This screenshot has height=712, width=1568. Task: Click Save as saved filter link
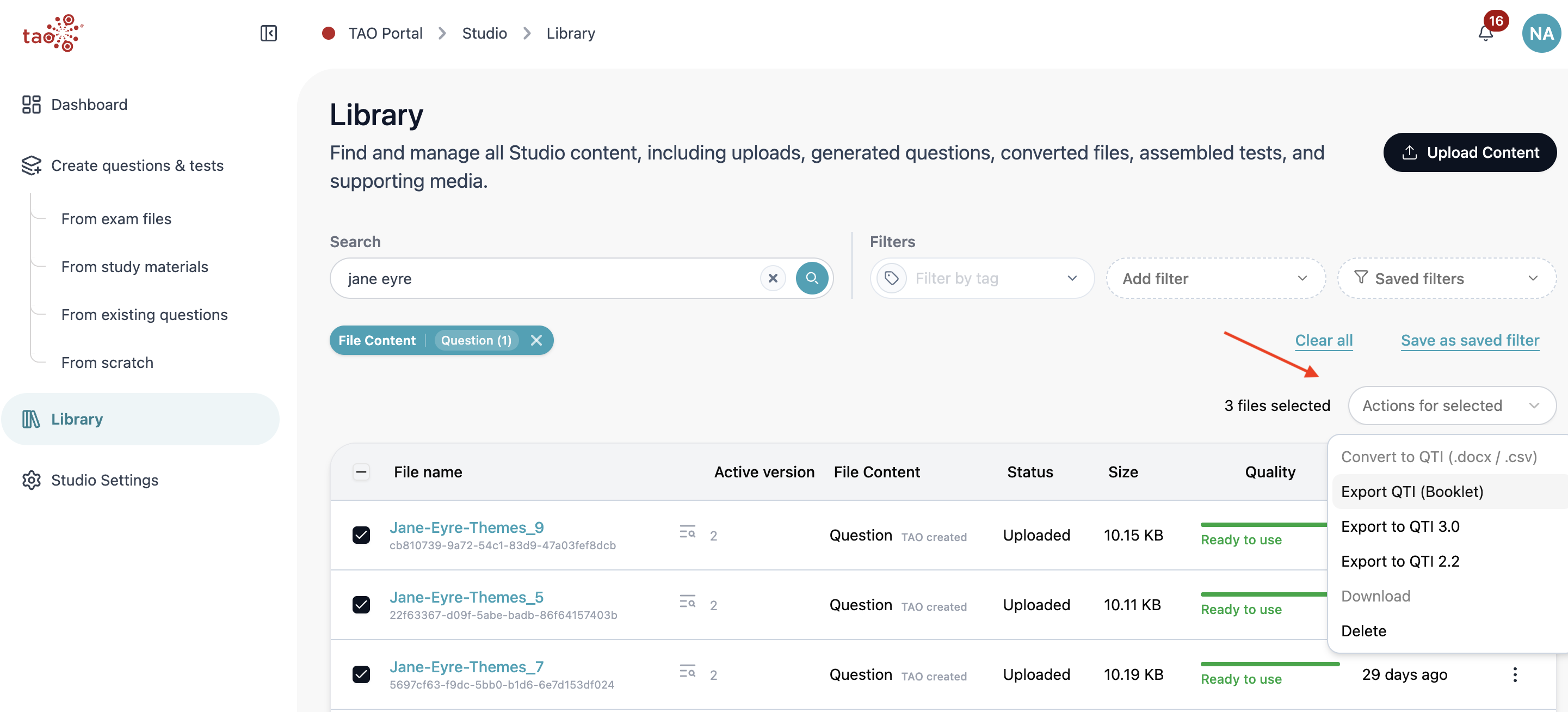coord(1470,340)
